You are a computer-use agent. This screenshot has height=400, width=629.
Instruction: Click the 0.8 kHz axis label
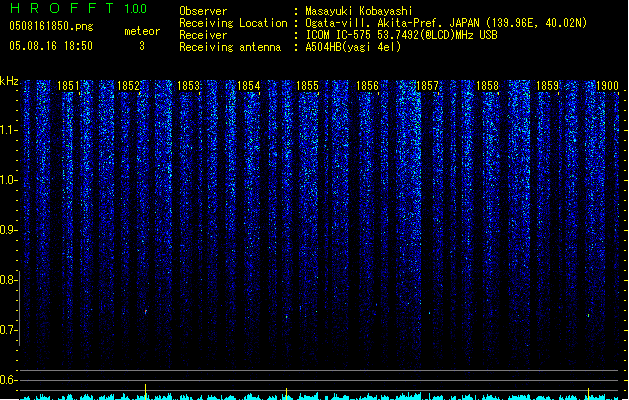pos(8,280)
